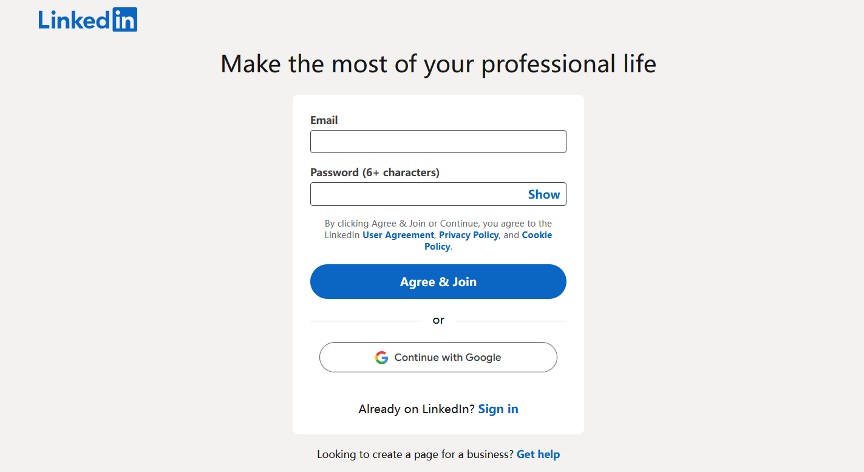Viewport: 864px width, 472px height.
Task: Go to Sign in
Action: pos(498,409)
